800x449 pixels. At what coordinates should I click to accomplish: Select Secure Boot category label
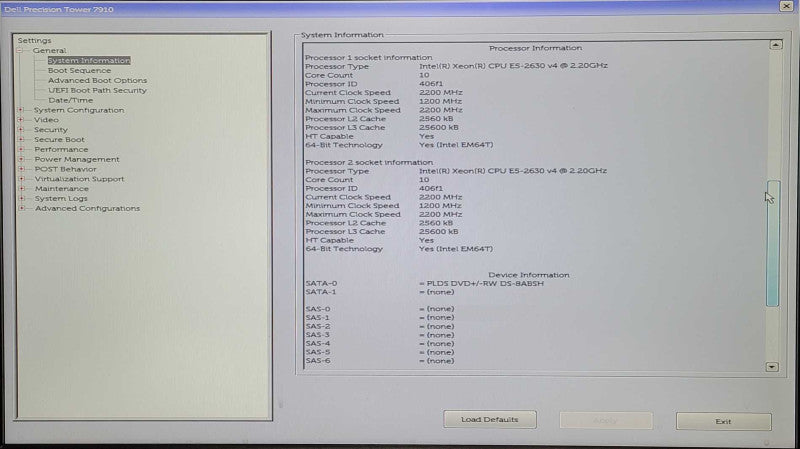click(x=59, y=139)
